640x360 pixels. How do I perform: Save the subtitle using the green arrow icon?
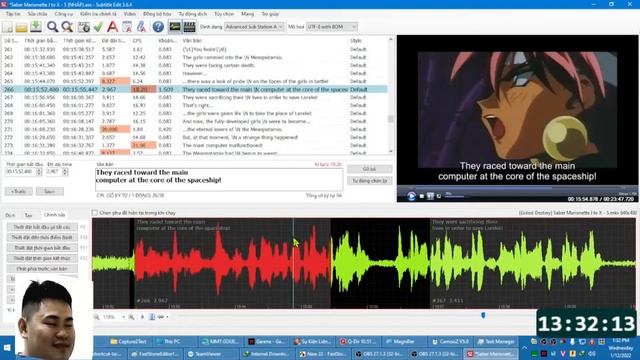click(x=36, y=27)
